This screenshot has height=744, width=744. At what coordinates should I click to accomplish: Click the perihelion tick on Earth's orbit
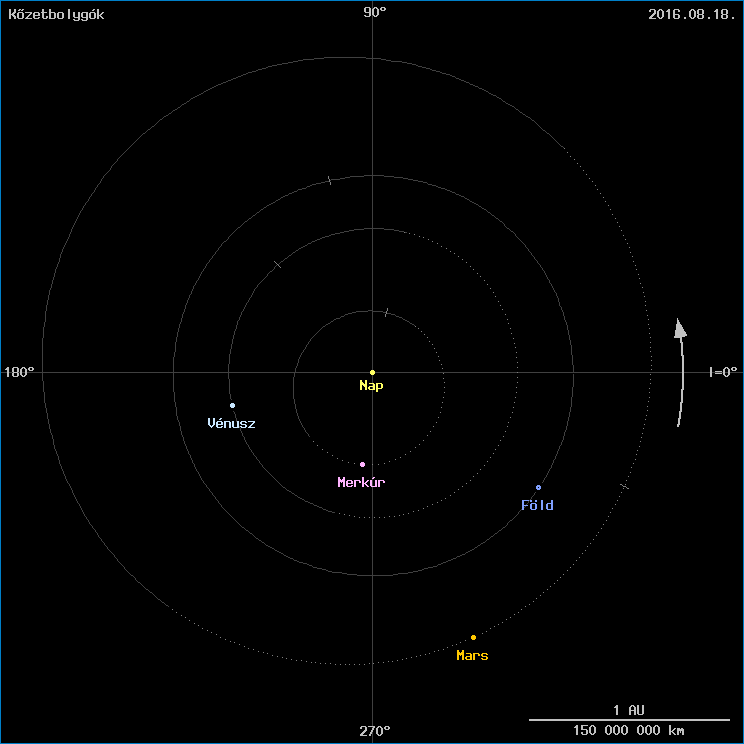click(x=330, y=180)
